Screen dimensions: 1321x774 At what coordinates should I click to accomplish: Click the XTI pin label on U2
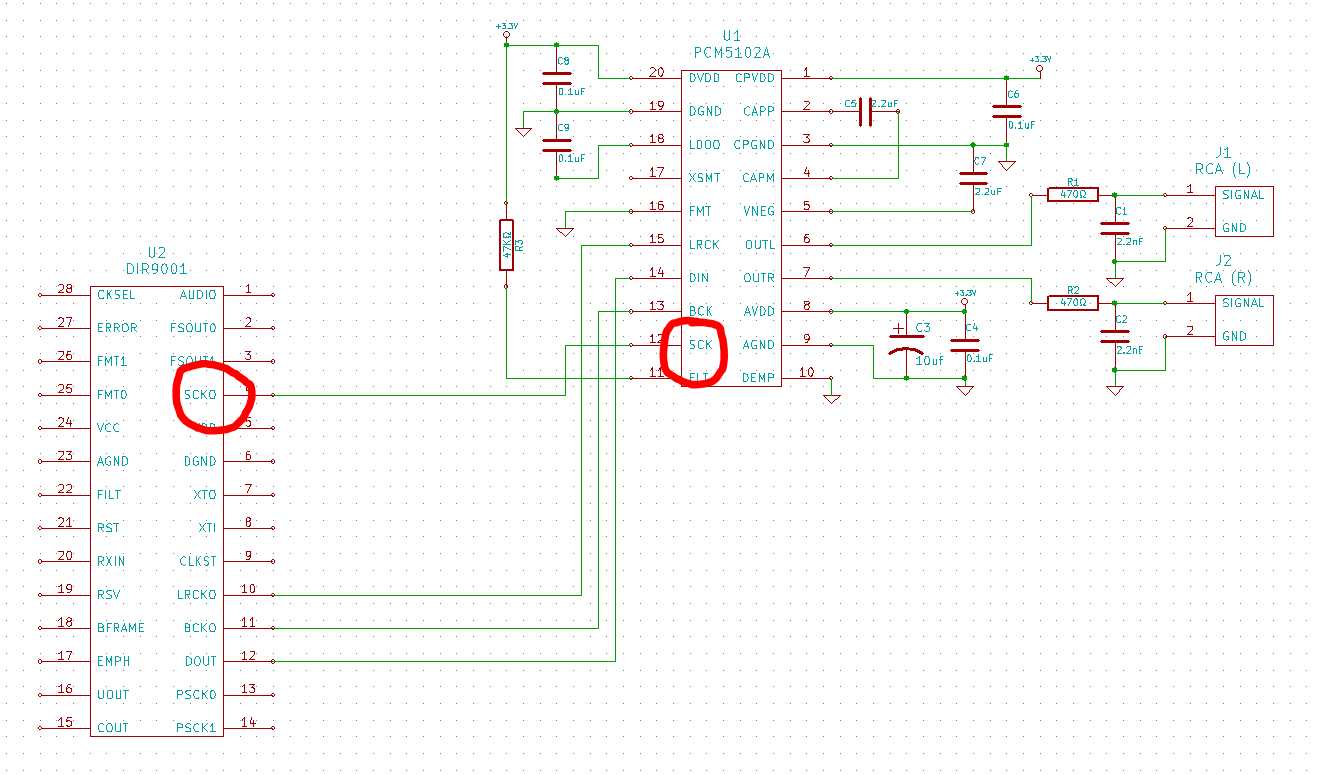pyautogui.click(x=205, y=528)
